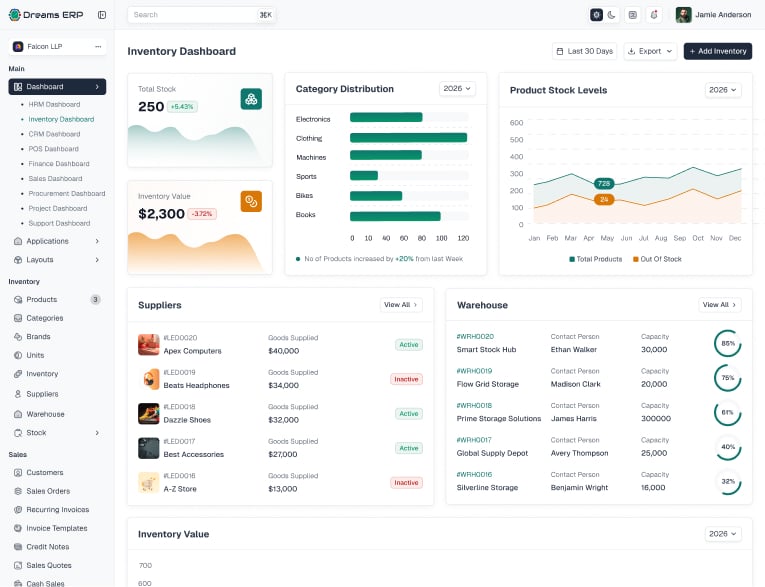Open Sales Orders in the sidebar
This screenshot has width=765, height=587.
tap(48, 491)
